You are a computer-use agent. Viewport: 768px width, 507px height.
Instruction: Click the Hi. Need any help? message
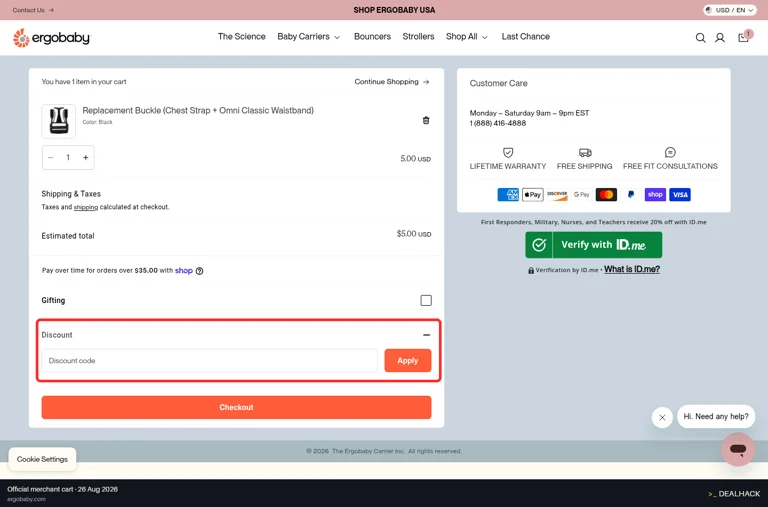(716, 416)
